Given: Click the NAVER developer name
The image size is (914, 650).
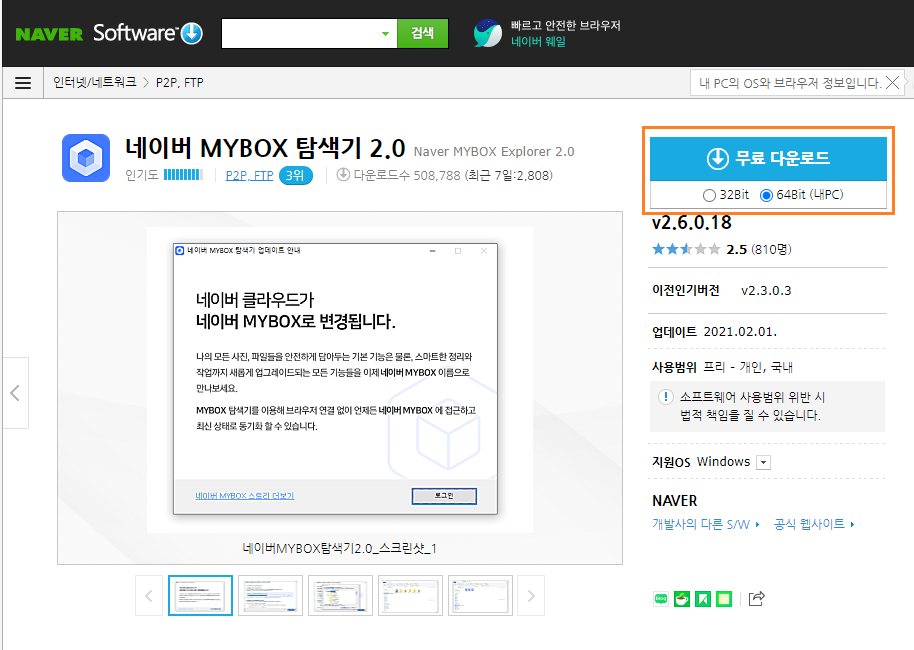Looking at the screenshot, I should click(674, 501).
